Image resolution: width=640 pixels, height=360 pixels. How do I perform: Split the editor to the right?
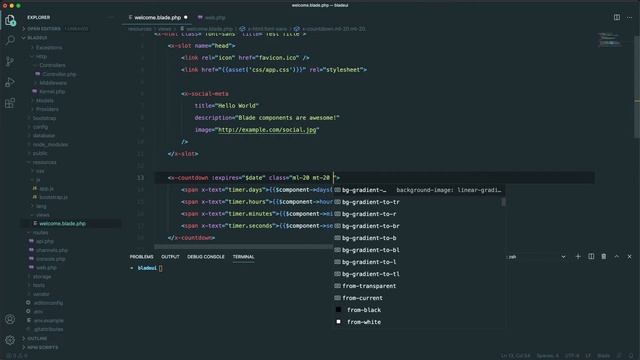point(617,18)
